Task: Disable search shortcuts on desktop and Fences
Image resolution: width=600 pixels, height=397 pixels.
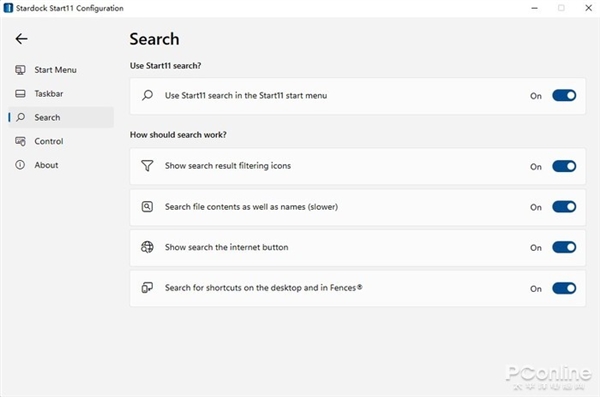Action: point(564,288)
